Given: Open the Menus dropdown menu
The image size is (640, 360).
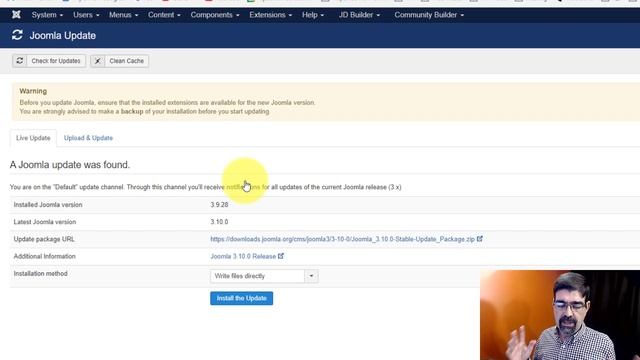Looking at the screenshot, I should point(124,15).
